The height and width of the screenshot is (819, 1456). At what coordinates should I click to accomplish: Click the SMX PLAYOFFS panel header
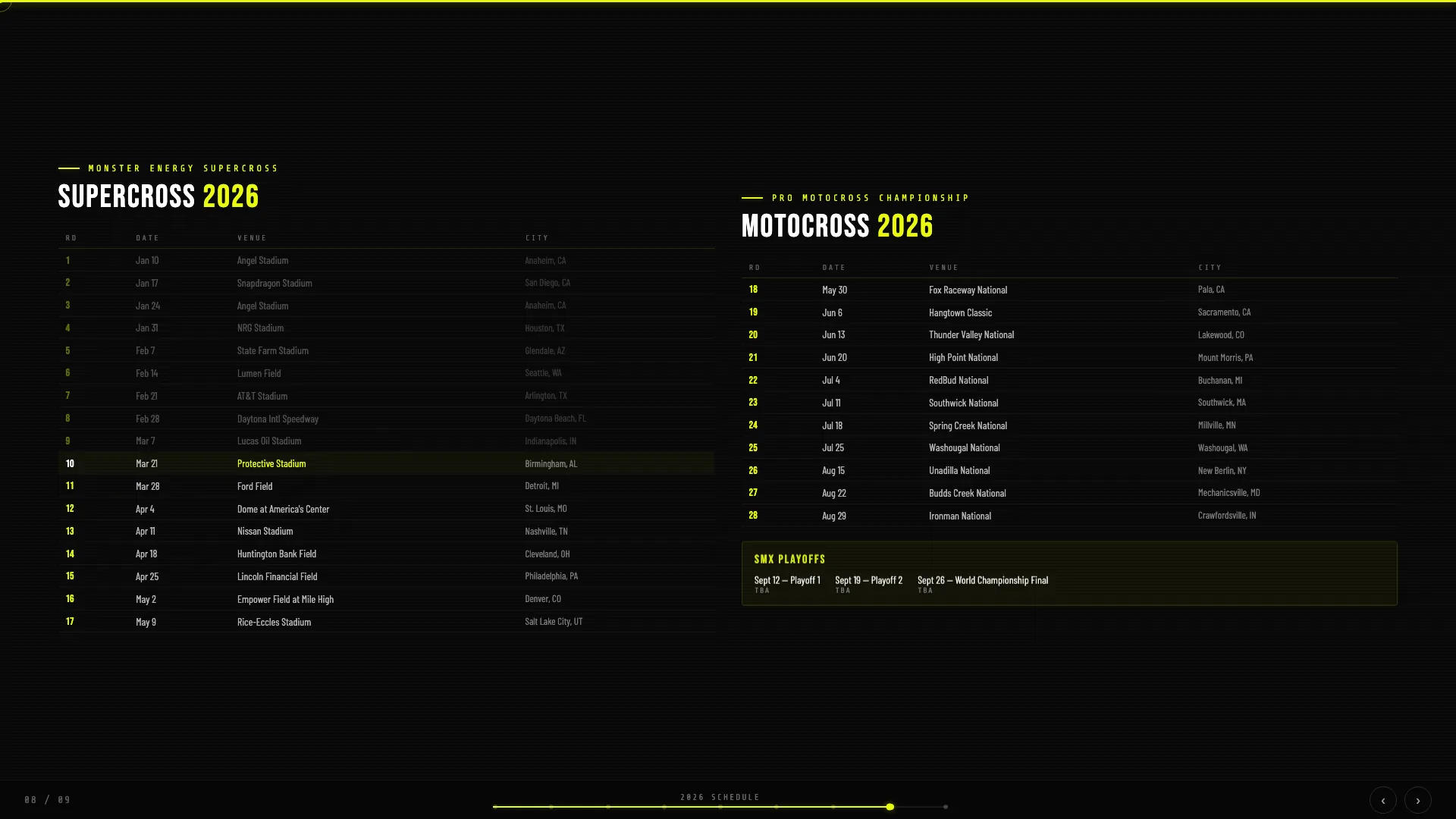point(789,559)
